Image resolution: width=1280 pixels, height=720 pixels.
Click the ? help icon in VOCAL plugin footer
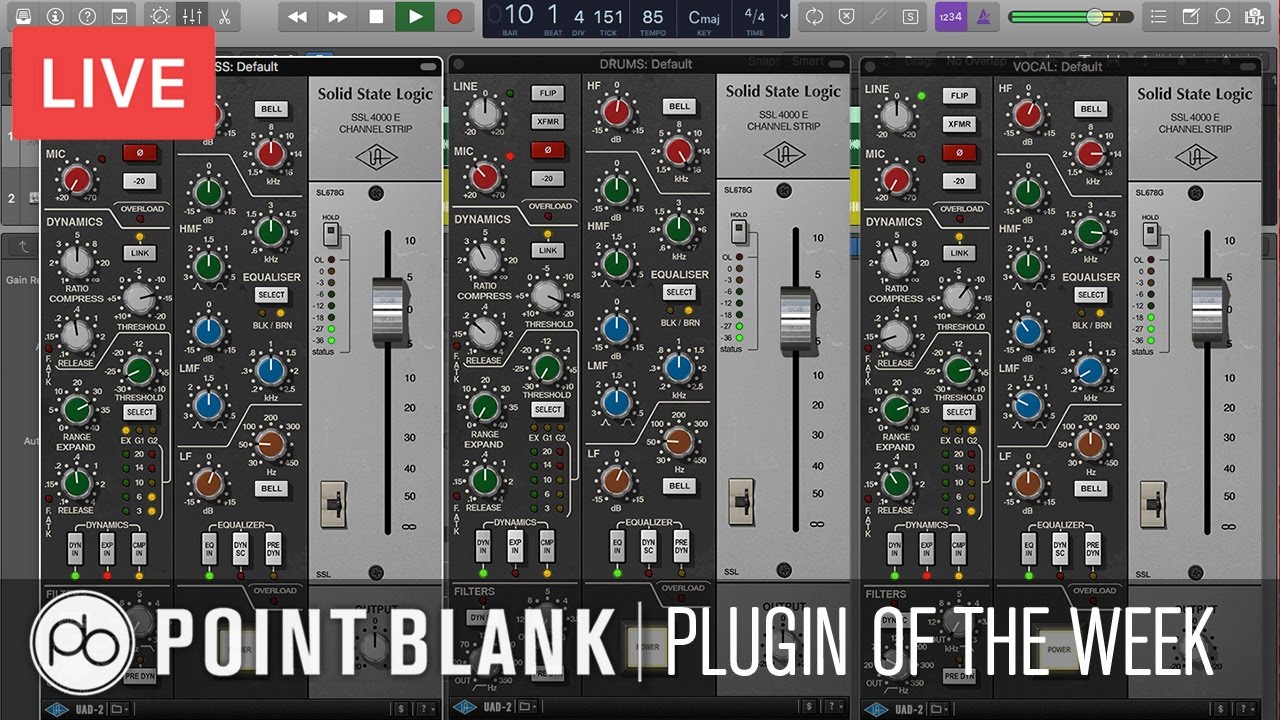pyautogui.click(x=1245, y=709)
